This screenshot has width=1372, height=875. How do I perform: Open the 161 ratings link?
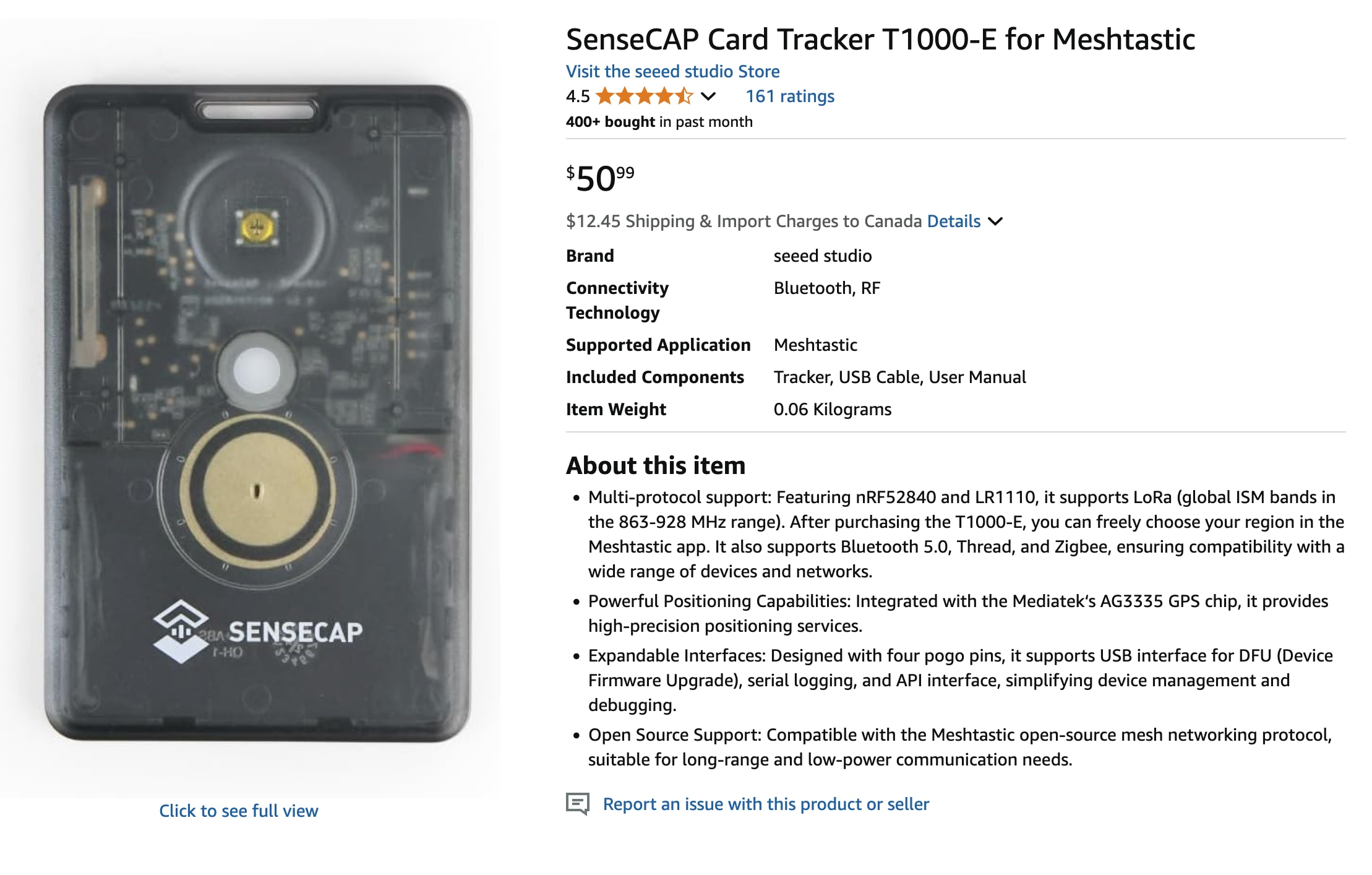coord(789,97)
